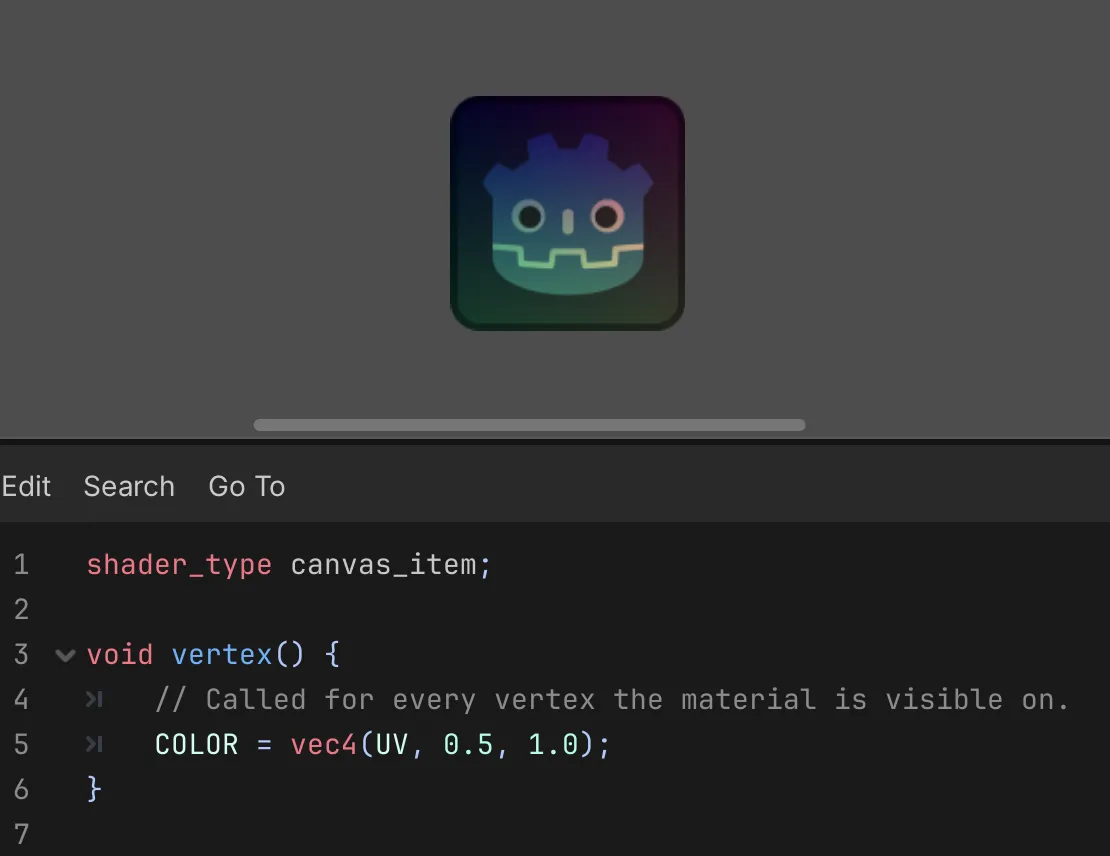Click the 'COLOR' variable on line 5

click(x=197, y=744)
